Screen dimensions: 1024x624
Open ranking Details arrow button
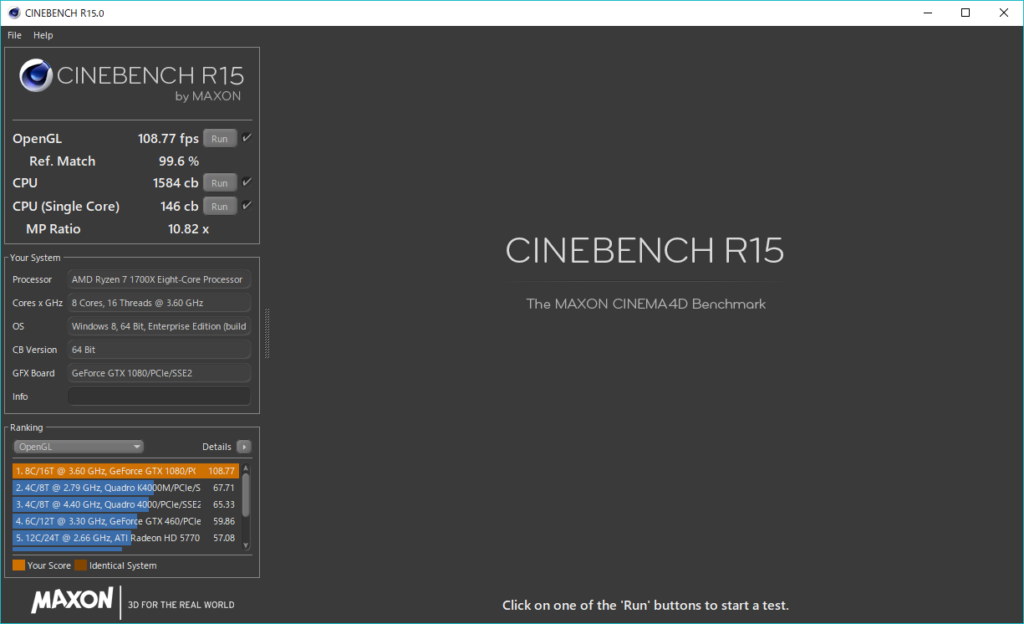[244, 446]
